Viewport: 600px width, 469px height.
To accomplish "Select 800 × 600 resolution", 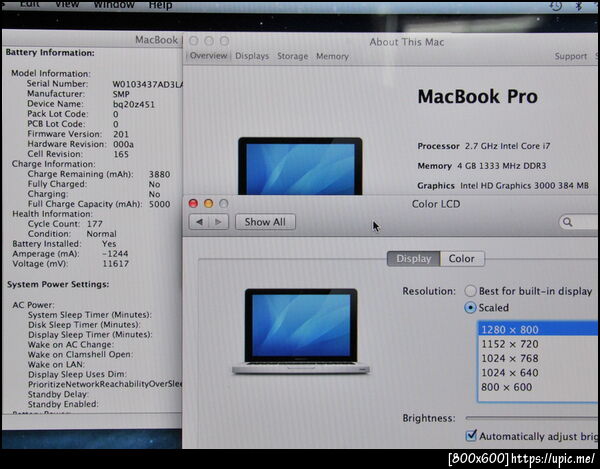I will click(538, 387).
